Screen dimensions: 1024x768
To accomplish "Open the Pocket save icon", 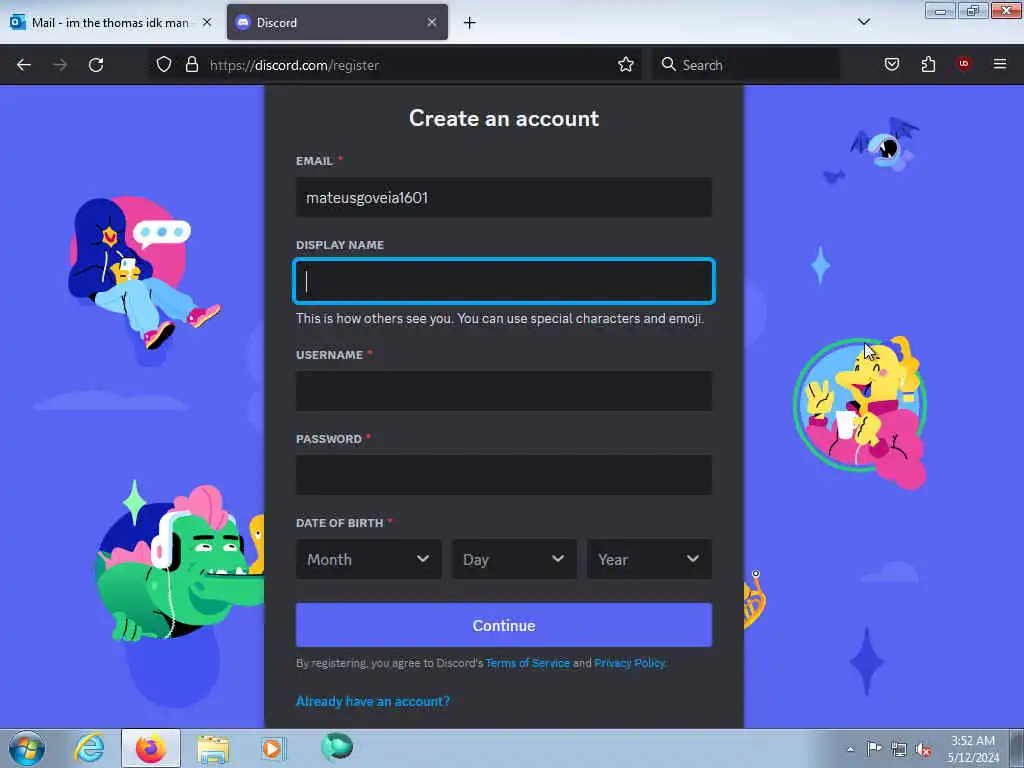I will click(x=891, y=64).
